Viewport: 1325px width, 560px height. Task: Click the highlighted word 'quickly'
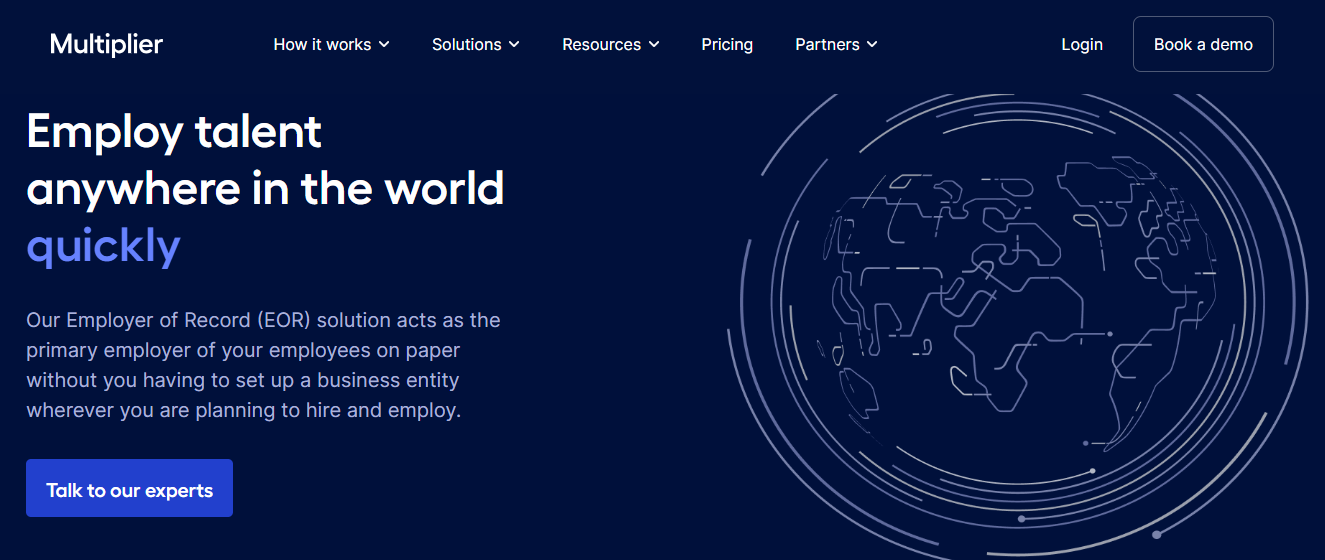click(x=103, y=245)
